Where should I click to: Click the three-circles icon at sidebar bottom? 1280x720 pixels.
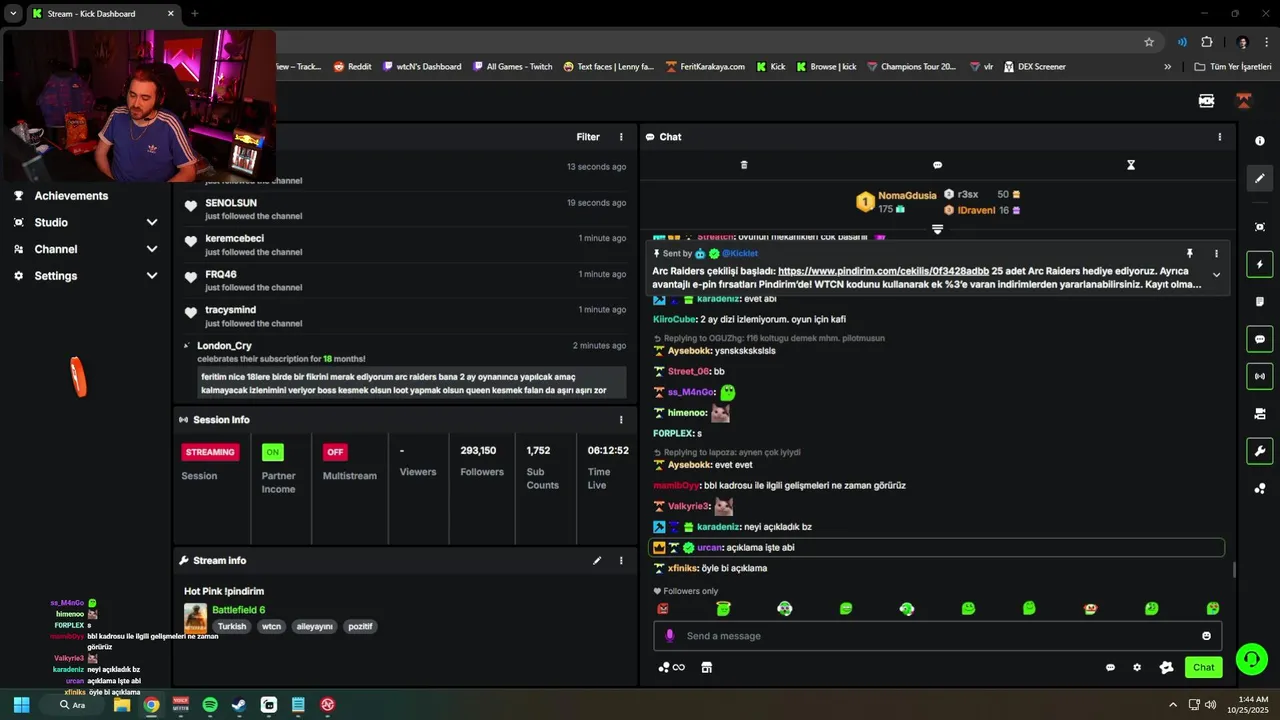(1259, 488)
